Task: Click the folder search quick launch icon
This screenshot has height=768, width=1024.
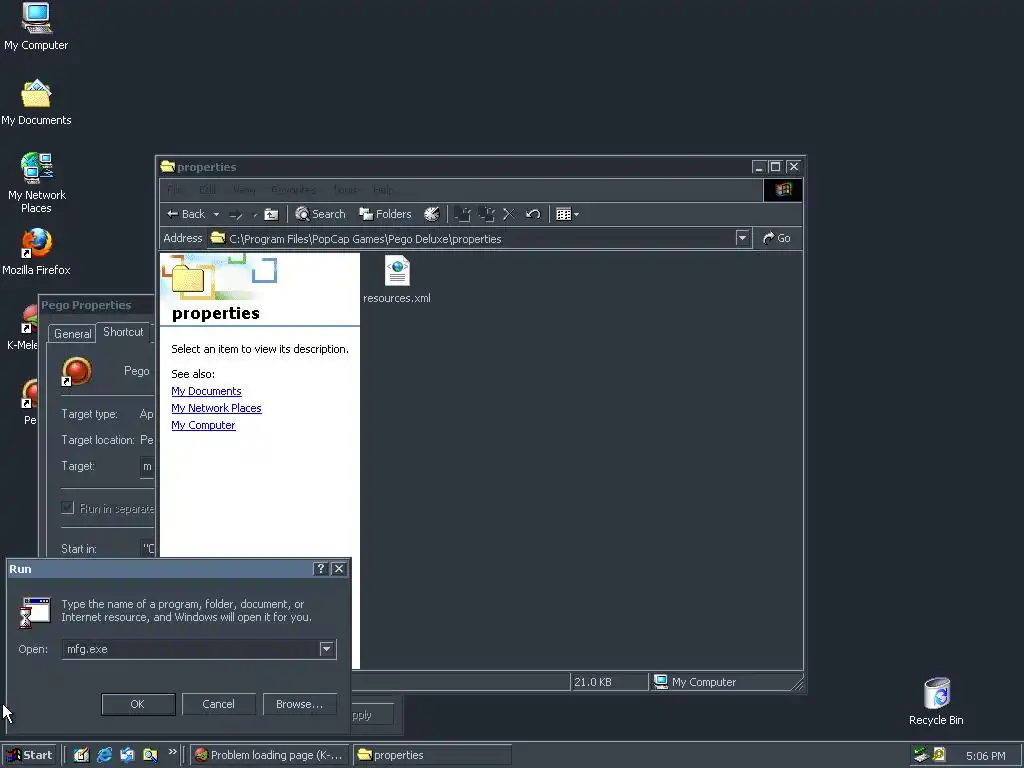Action: (x=150, y=755)
